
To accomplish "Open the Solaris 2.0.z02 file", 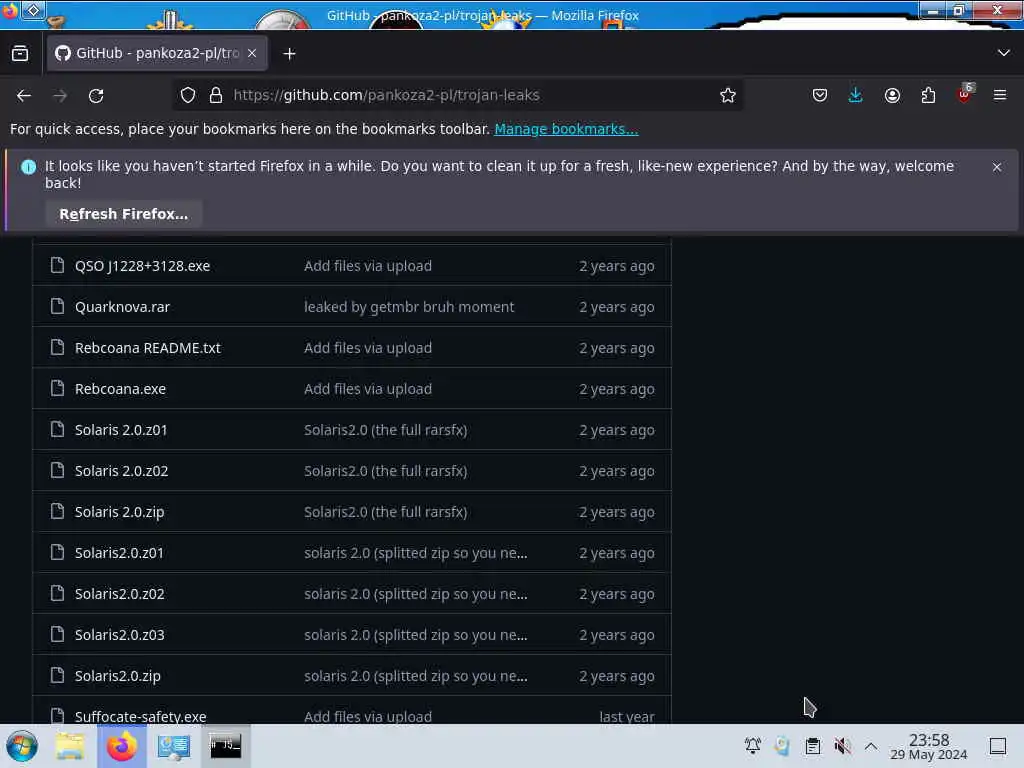I will click(121, 471).
